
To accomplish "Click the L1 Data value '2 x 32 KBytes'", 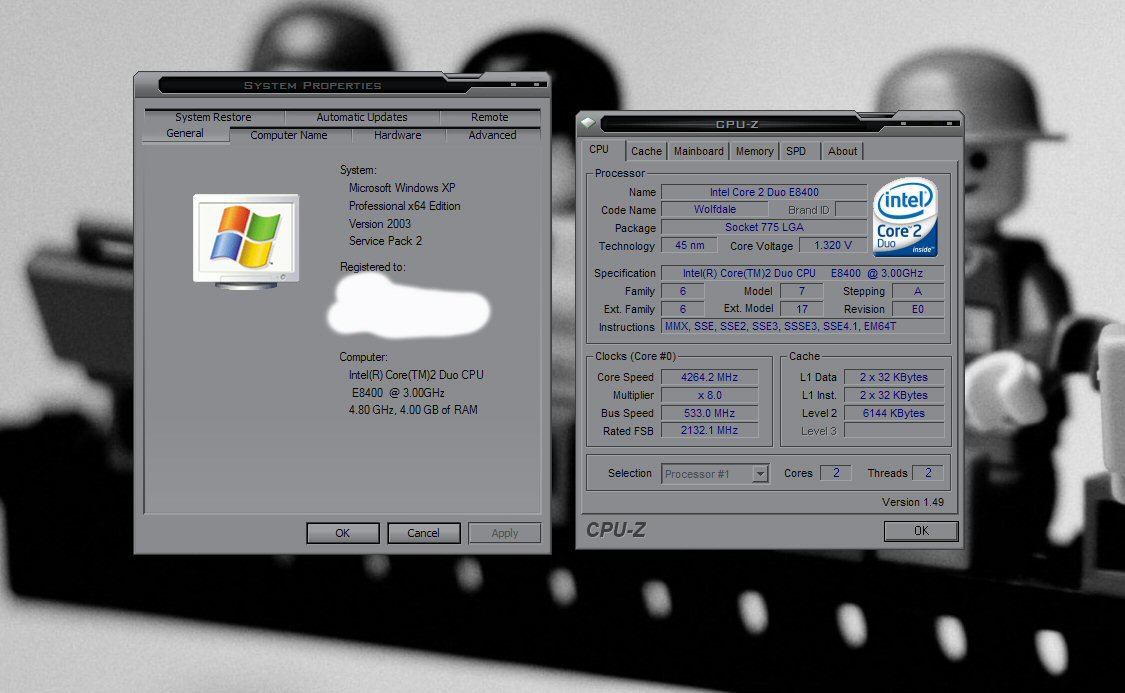I will coord(894,377).
